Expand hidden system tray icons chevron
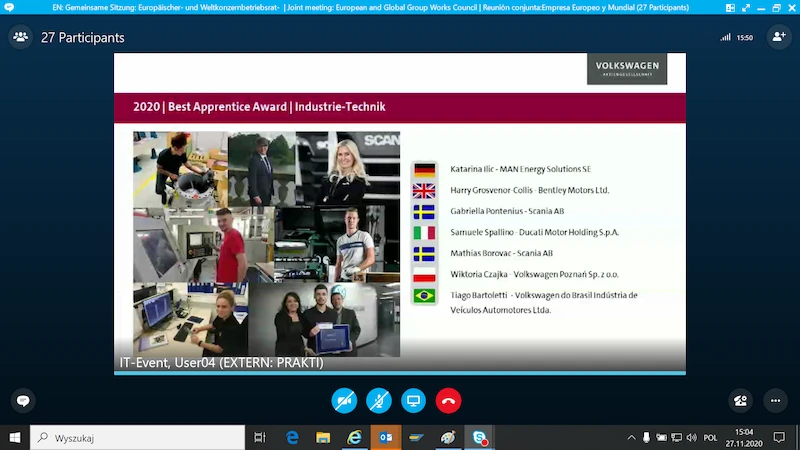 point(631,437)
